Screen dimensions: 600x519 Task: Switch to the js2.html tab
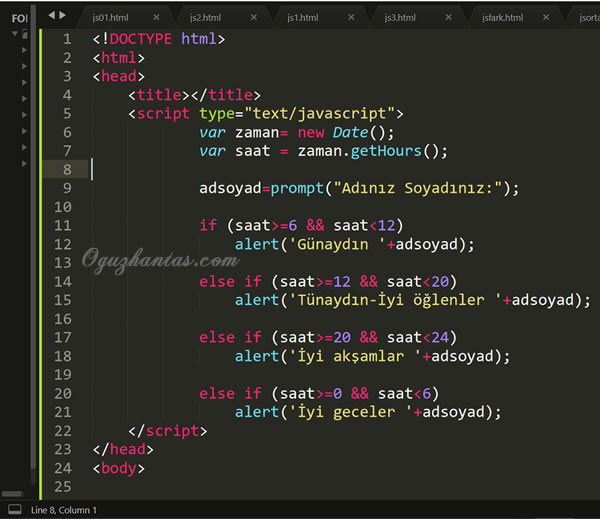click(205, 18)
